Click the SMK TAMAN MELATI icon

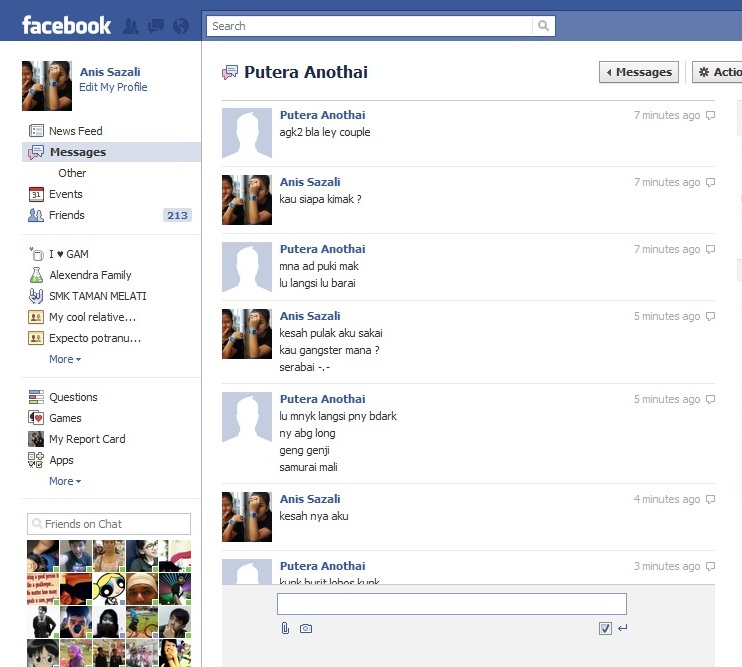click(36, 296)
